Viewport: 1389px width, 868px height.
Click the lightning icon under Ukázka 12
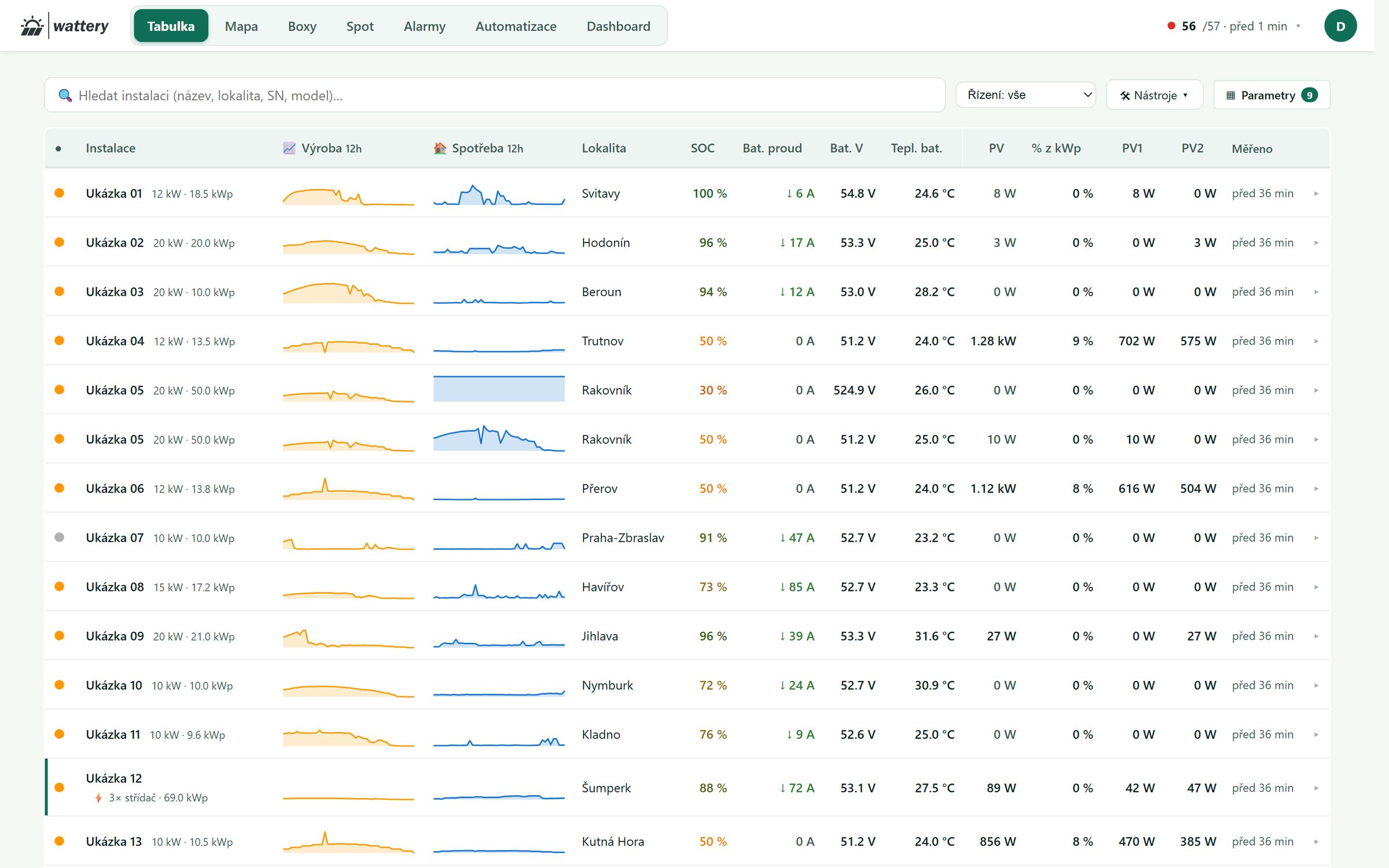coord(98,797)
